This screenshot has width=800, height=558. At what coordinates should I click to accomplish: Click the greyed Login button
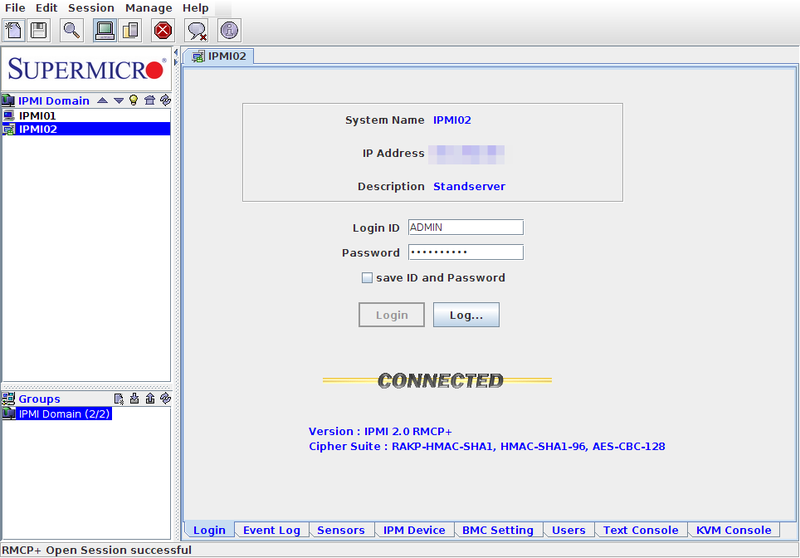coord(391,315)
